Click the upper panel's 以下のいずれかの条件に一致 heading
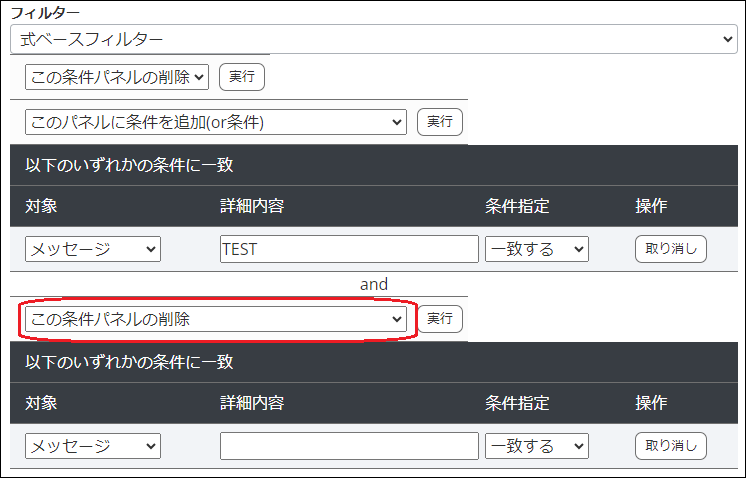The height and width of the screenshot is (478, 746). tap(129, 165)
